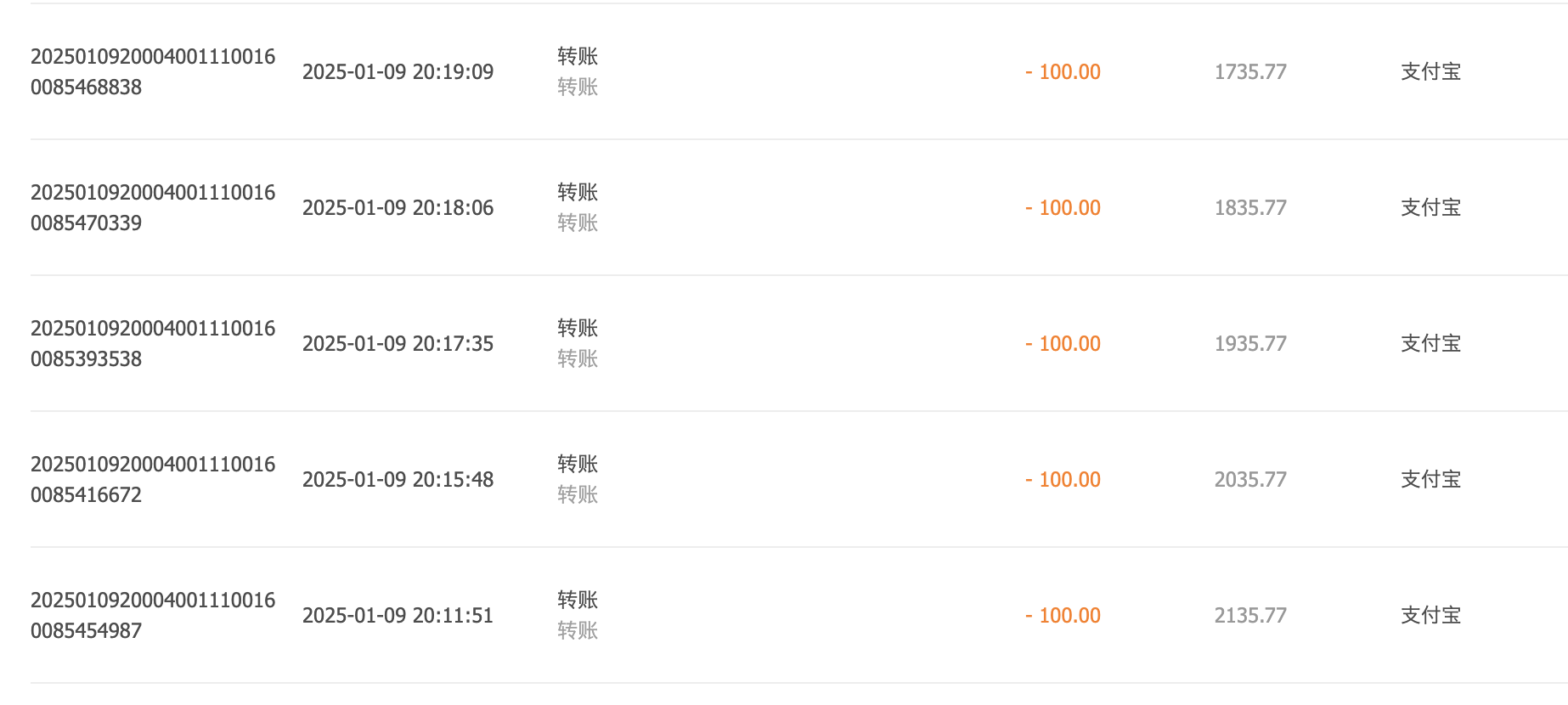1568x705 pixels.
Task: Click the order number ending in 0085454987
Action: pyautogui.click(x=153, y=615)
